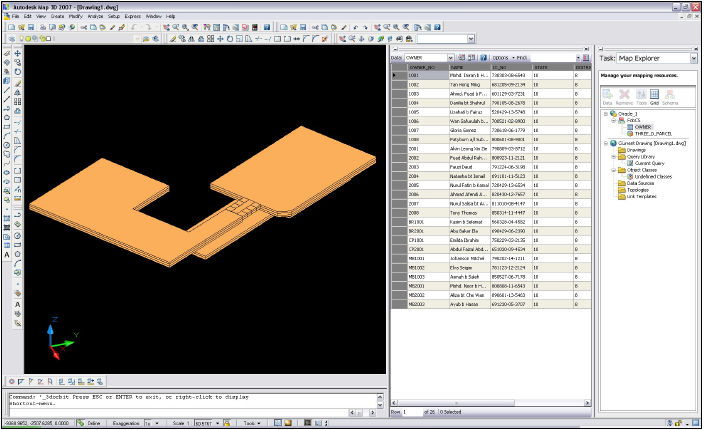Click the red circle icon in bottom toolbar
This screenshot has width=704, height=430.
[x=12, y=382]
